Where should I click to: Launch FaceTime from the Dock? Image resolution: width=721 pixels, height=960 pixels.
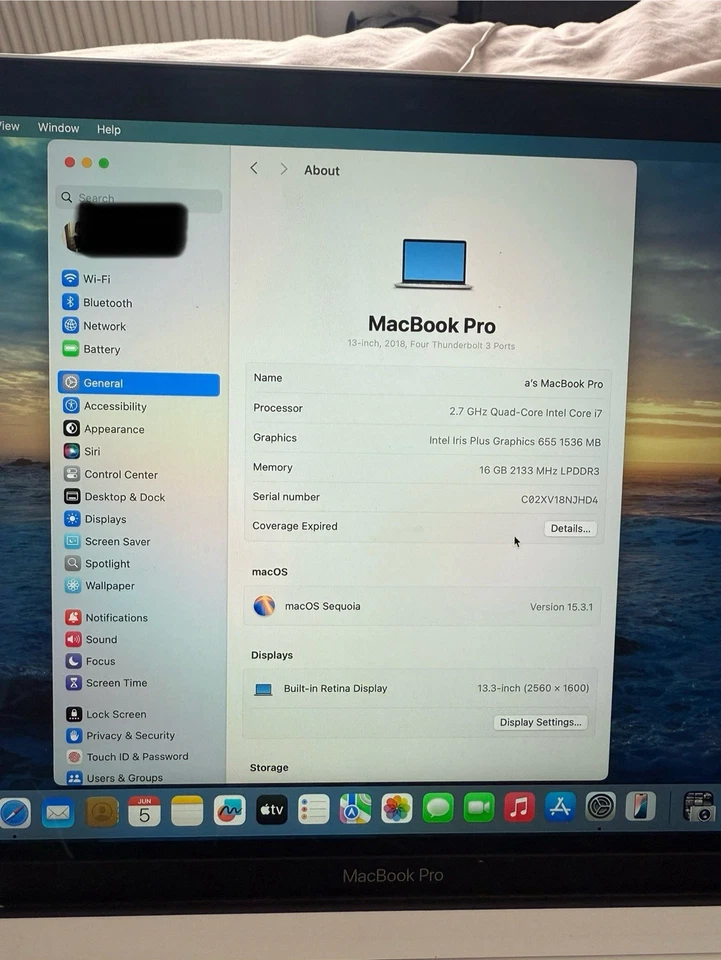479,808
